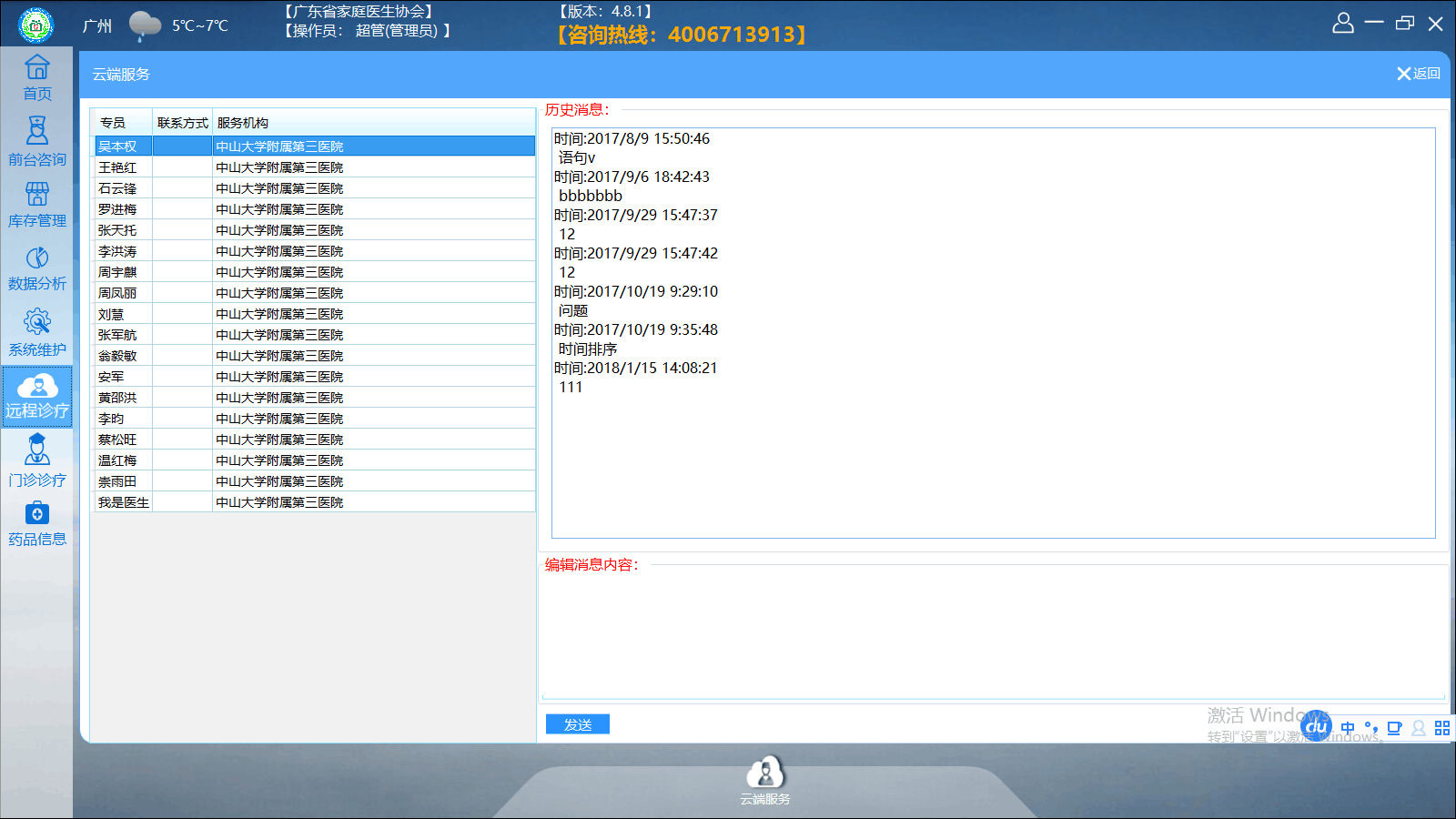
Task: Toggle the 中 Chinese input mode indicator
Action: [x=1348, y=728]
